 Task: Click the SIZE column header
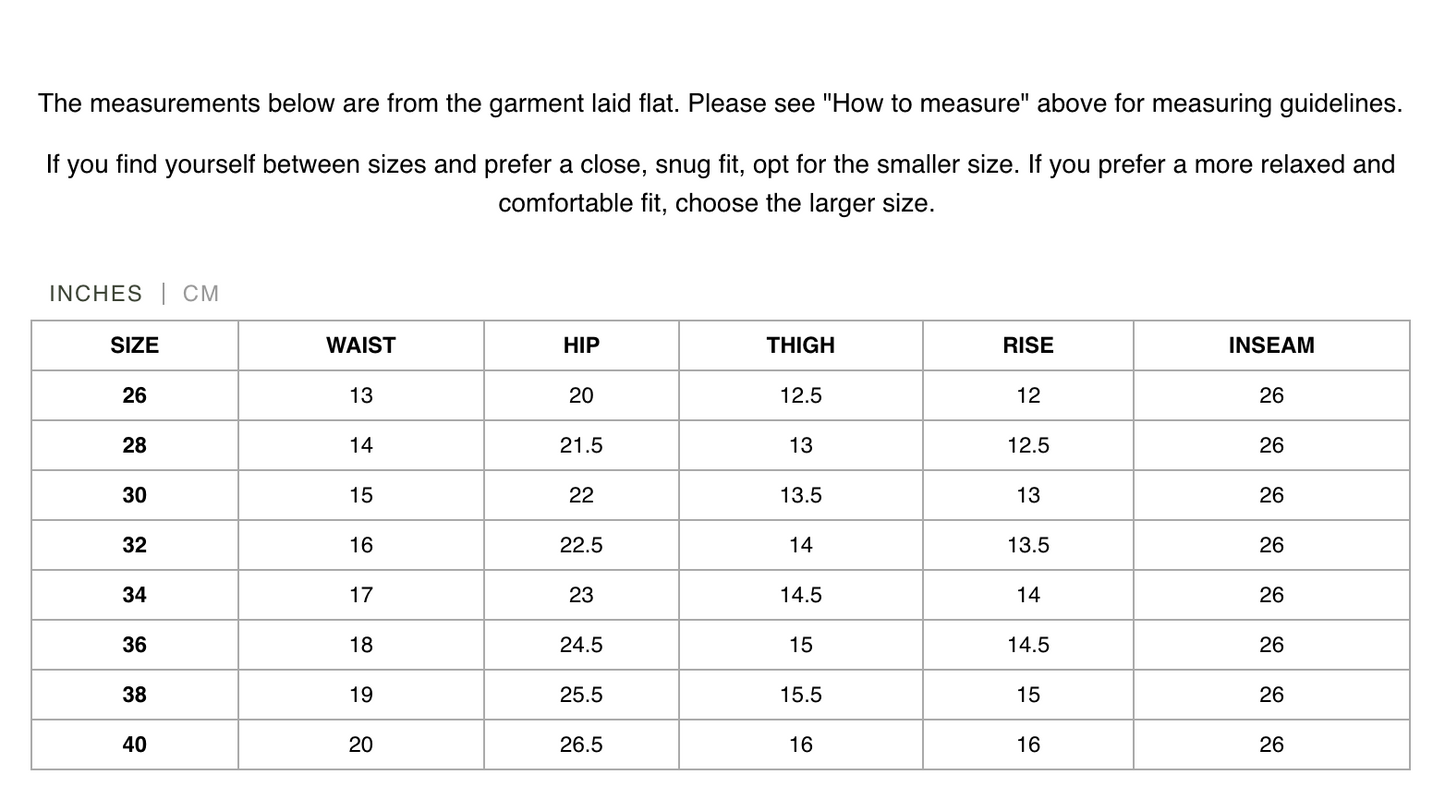coord(134,346)
